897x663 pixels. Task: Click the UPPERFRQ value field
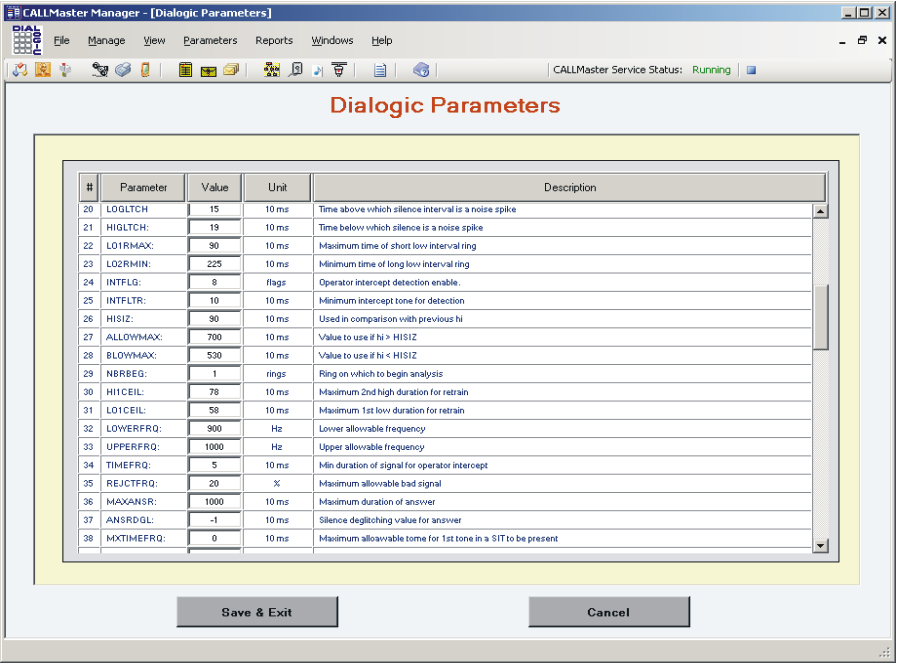215,447
